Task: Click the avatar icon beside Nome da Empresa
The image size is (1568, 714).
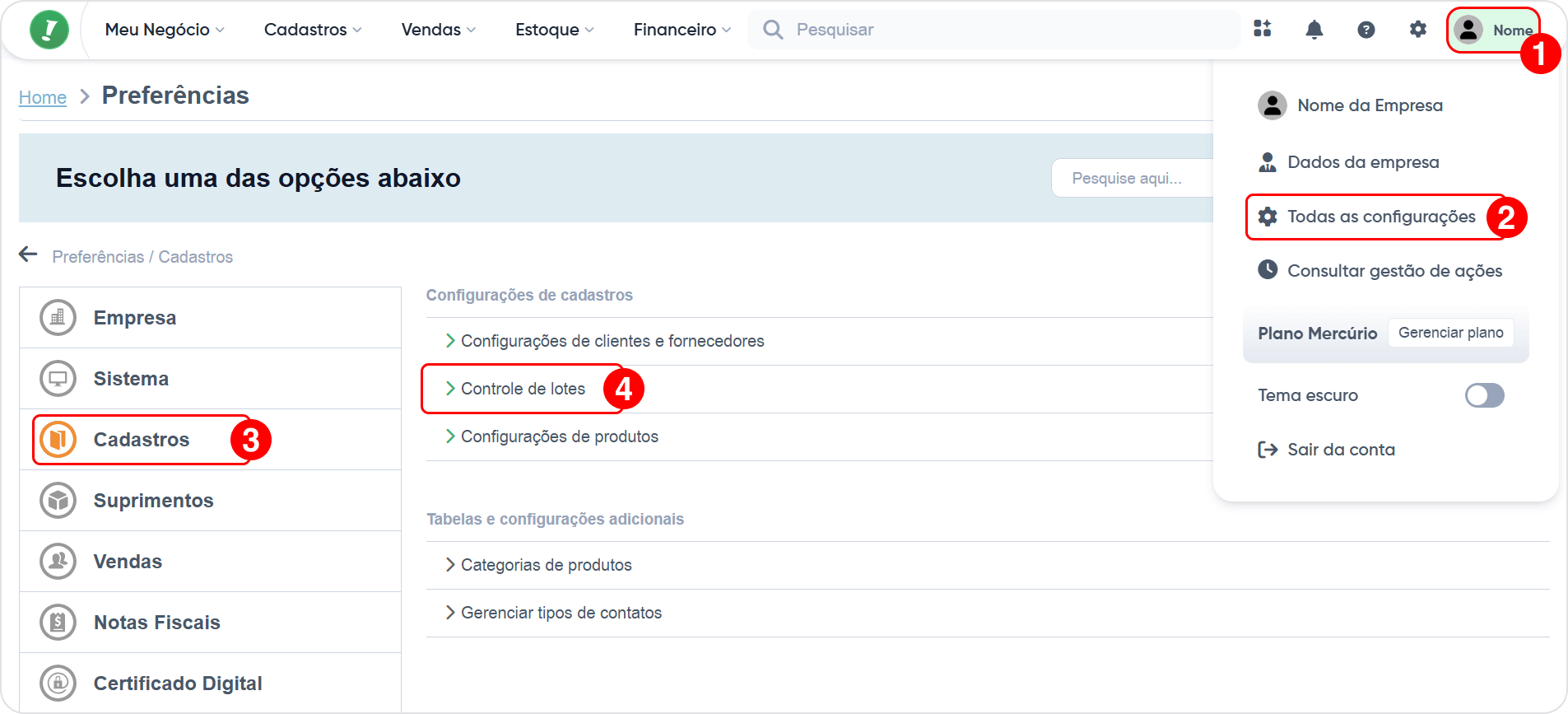Action: (x=1273, y=105)
